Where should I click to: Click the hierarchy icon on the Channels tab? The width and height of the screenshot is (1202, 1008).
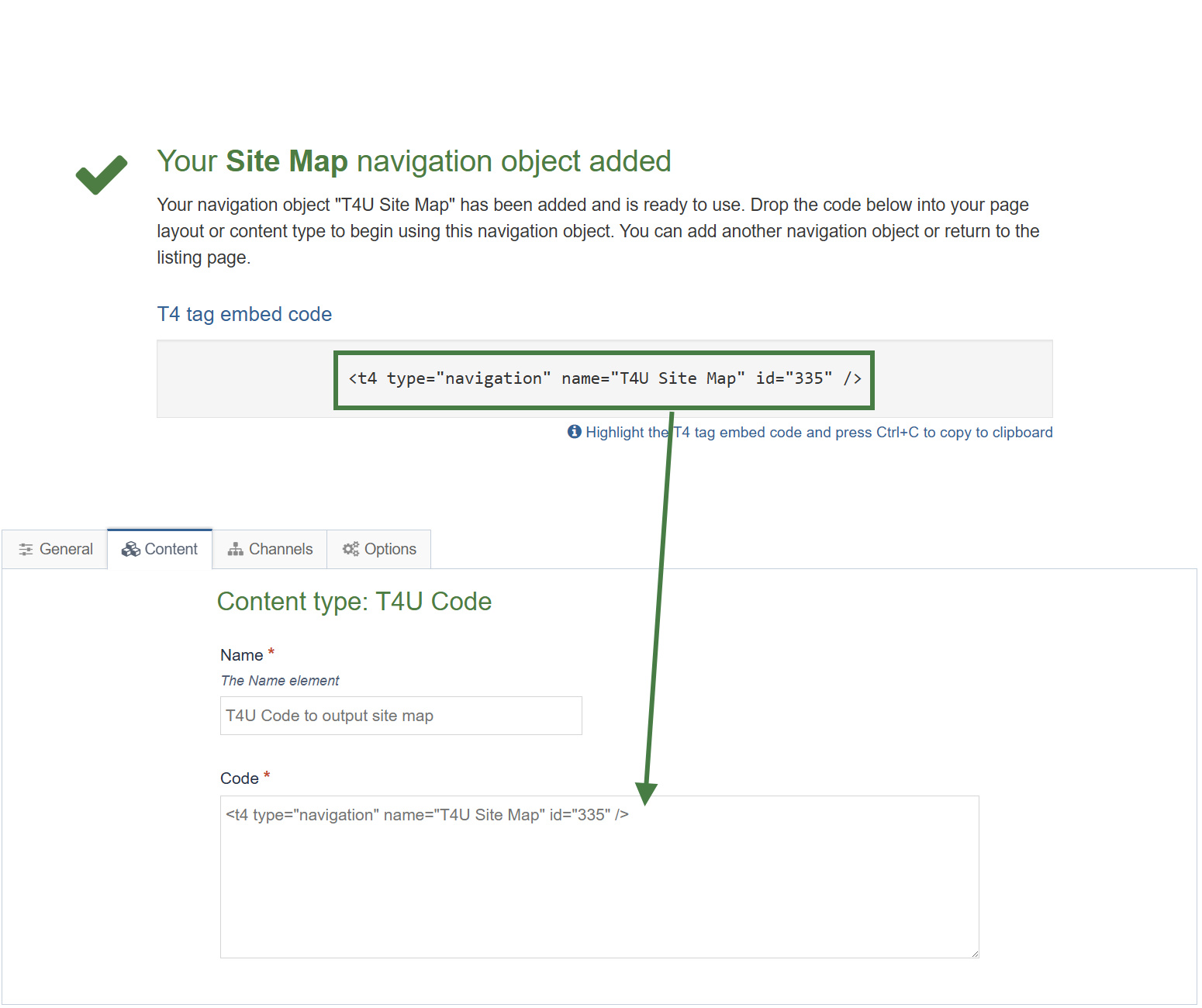point(235,549)
